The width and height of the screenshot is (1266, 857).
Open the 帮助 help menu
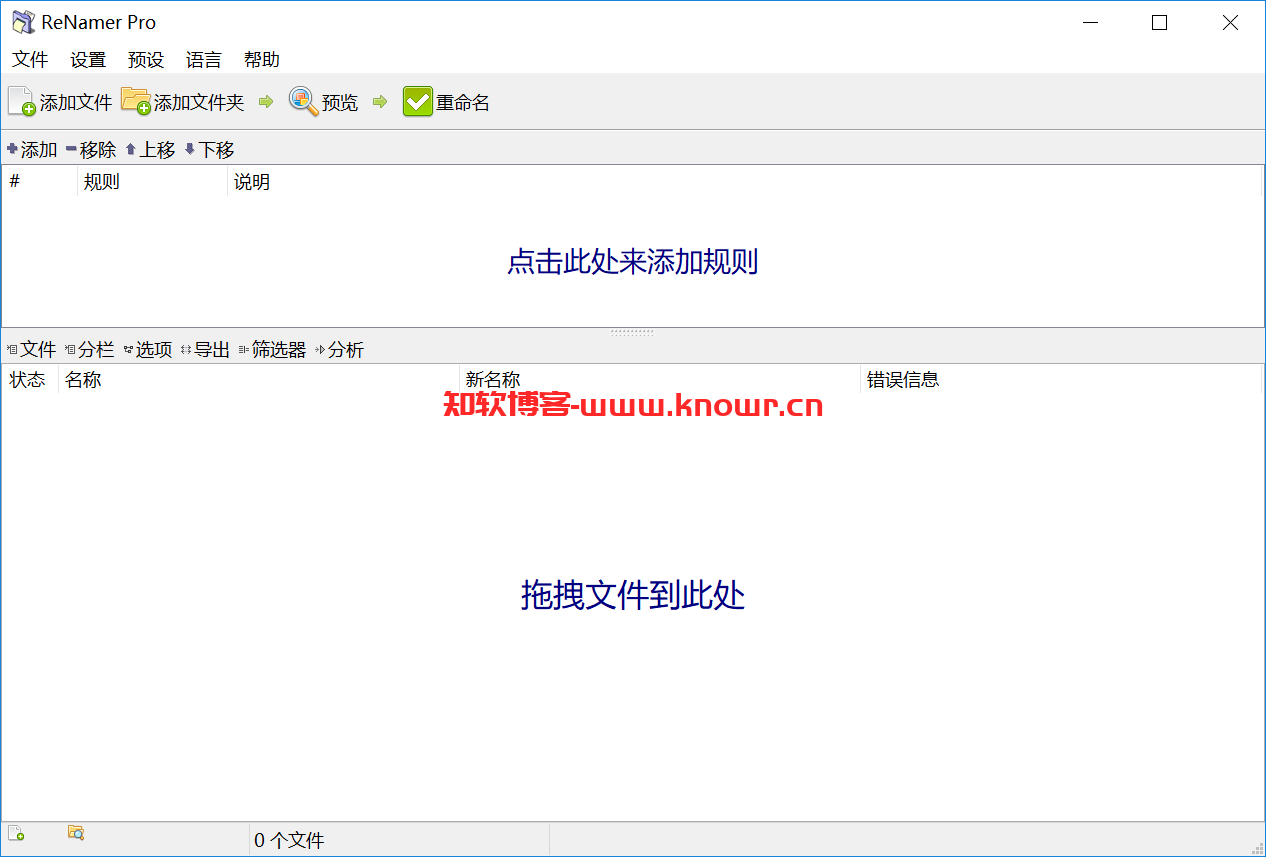(x=262, y=60)
